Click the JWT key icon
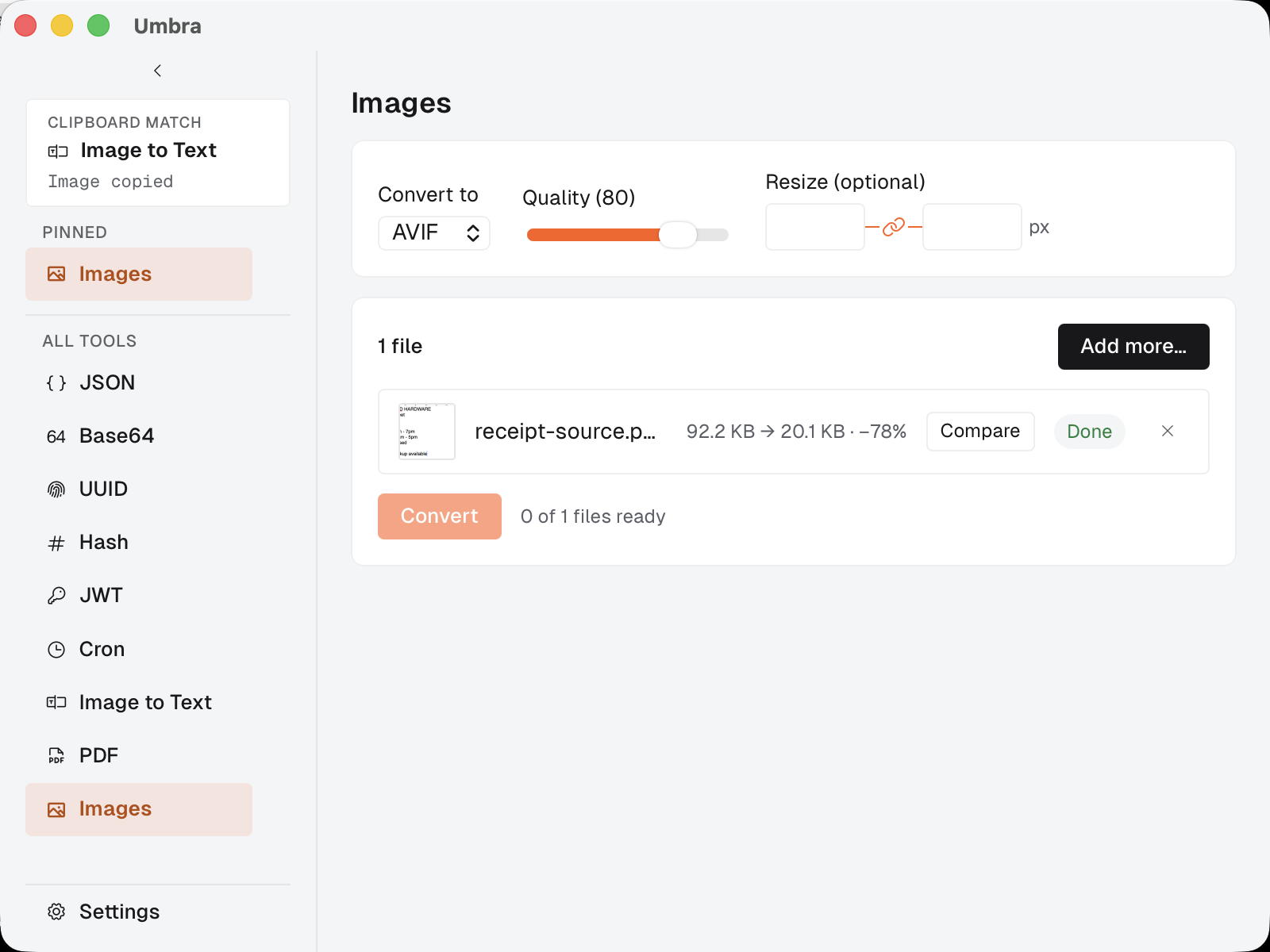 [x=56, y=596]
